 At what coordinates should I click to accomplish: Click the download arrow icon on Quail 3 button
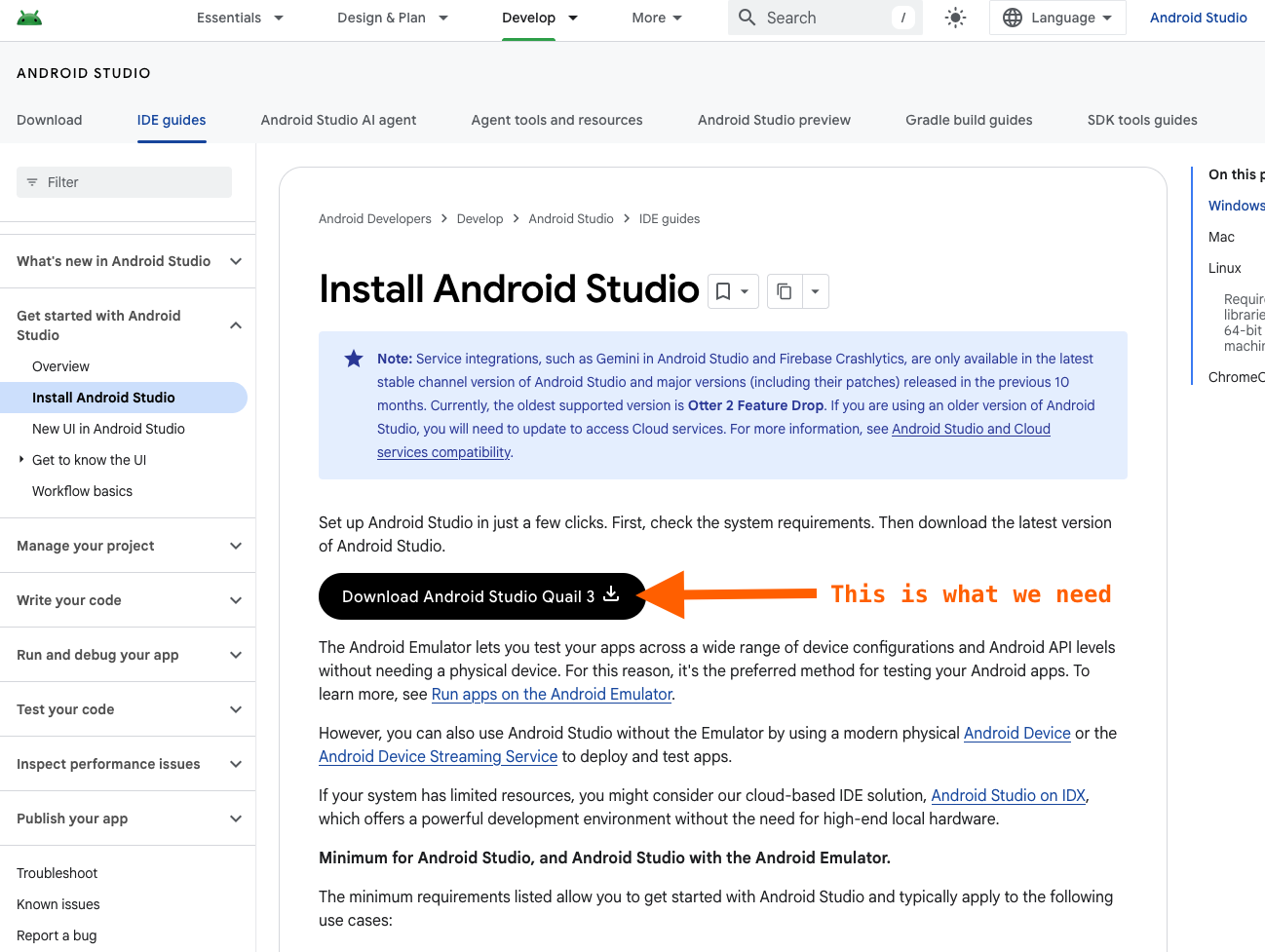(611, 593)
